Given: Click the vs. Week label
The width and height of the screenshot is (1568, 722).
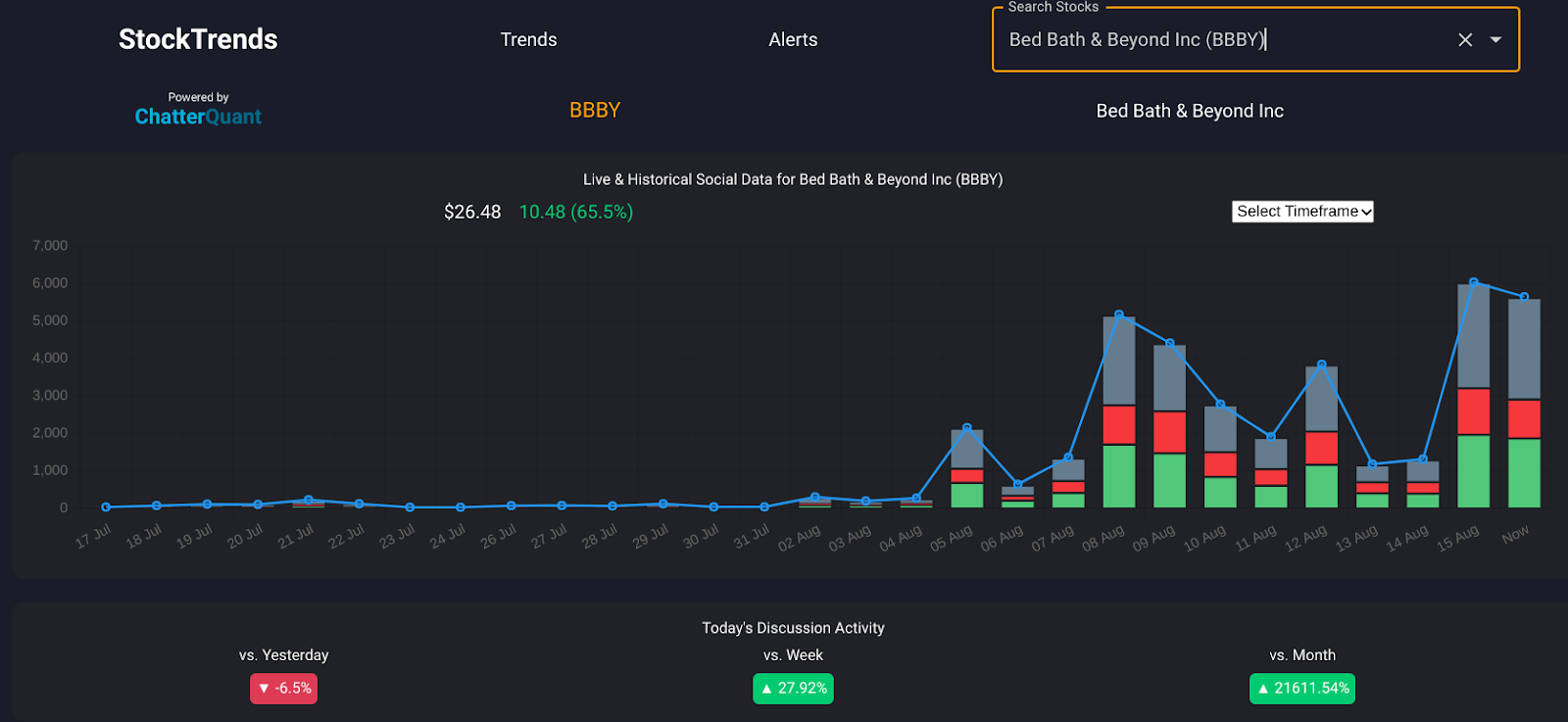Looking at the screenshot, I should (x=793, y=655).
